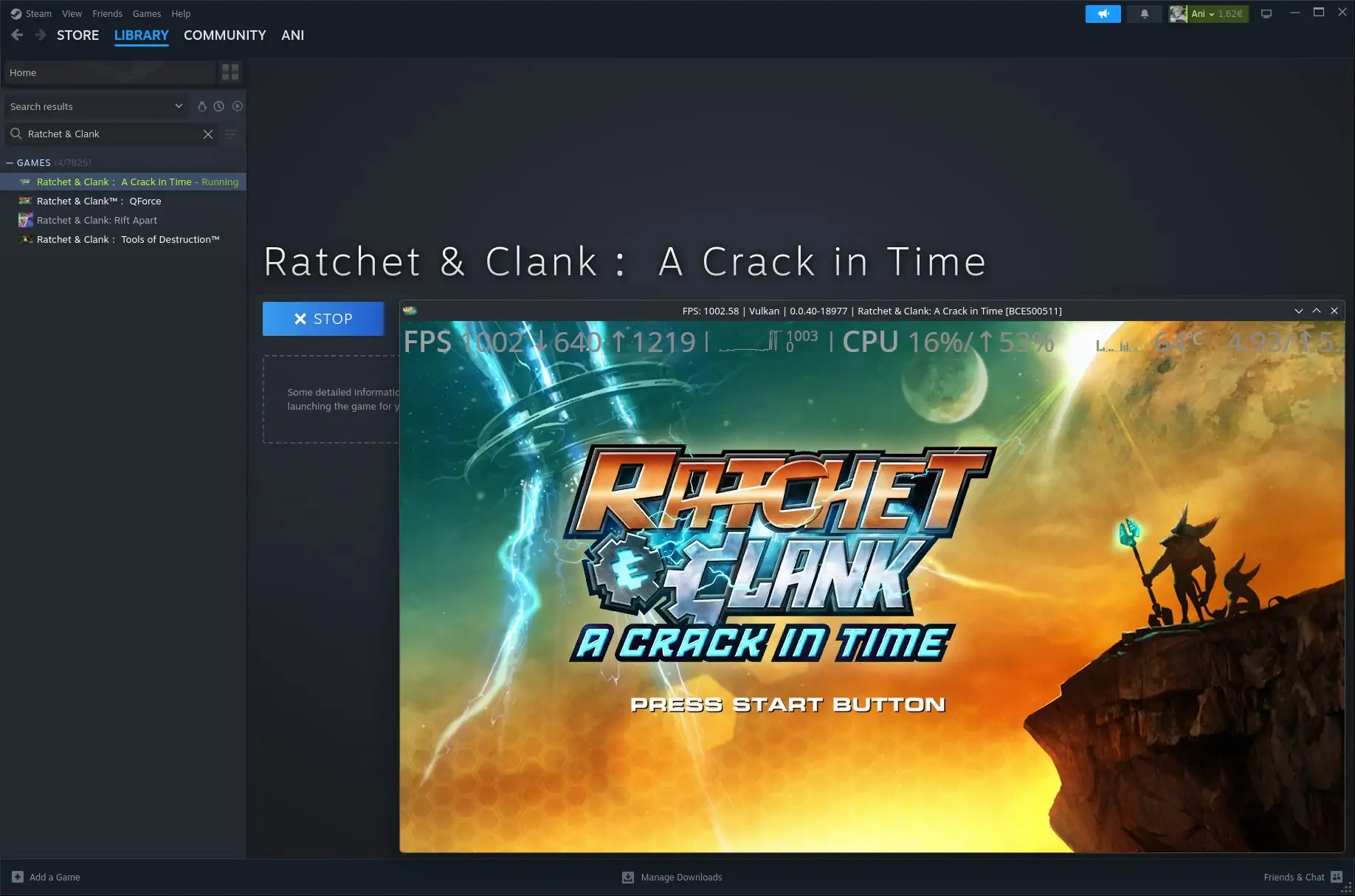Enter Big Picture mode via monitor icon
This screenshot has width=1355, height=896.
pos(1266,13)
